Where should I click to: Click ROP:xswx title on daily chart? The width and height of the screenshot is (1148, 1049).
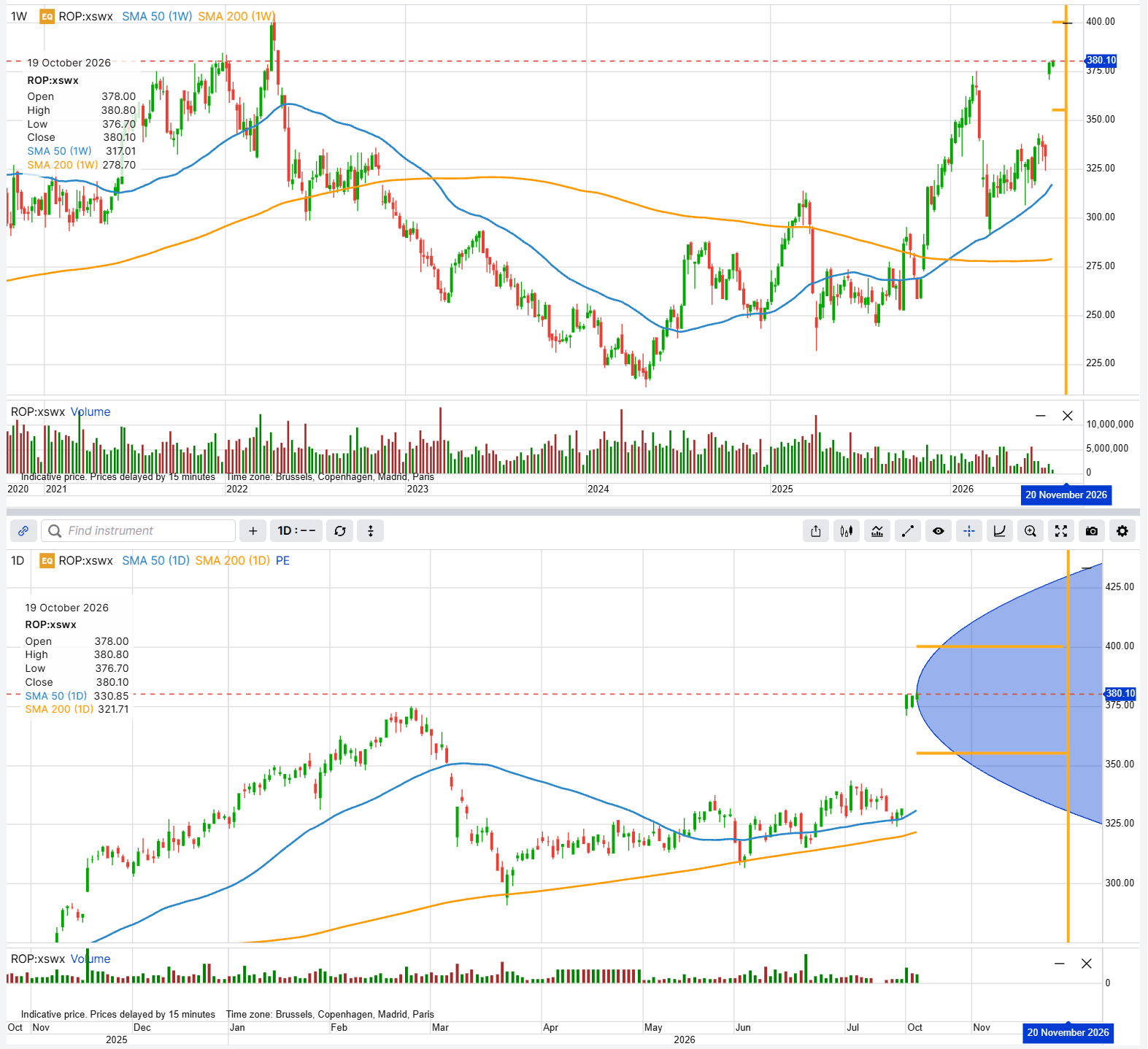(x=85, y=560)
